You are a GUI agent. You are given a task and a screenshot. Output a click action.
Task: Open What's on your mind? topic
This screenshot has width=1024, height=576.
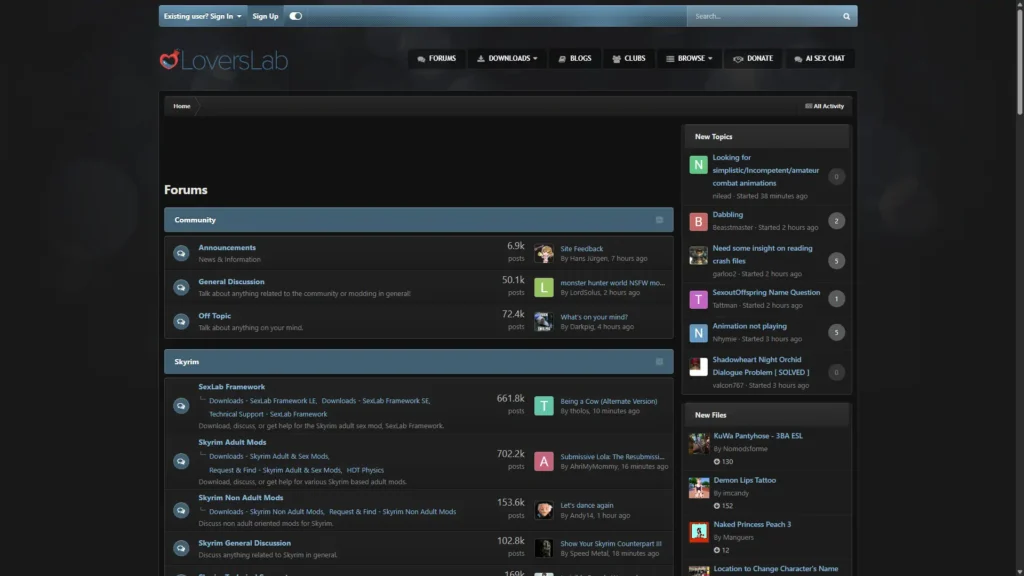(x=594, y=317)
